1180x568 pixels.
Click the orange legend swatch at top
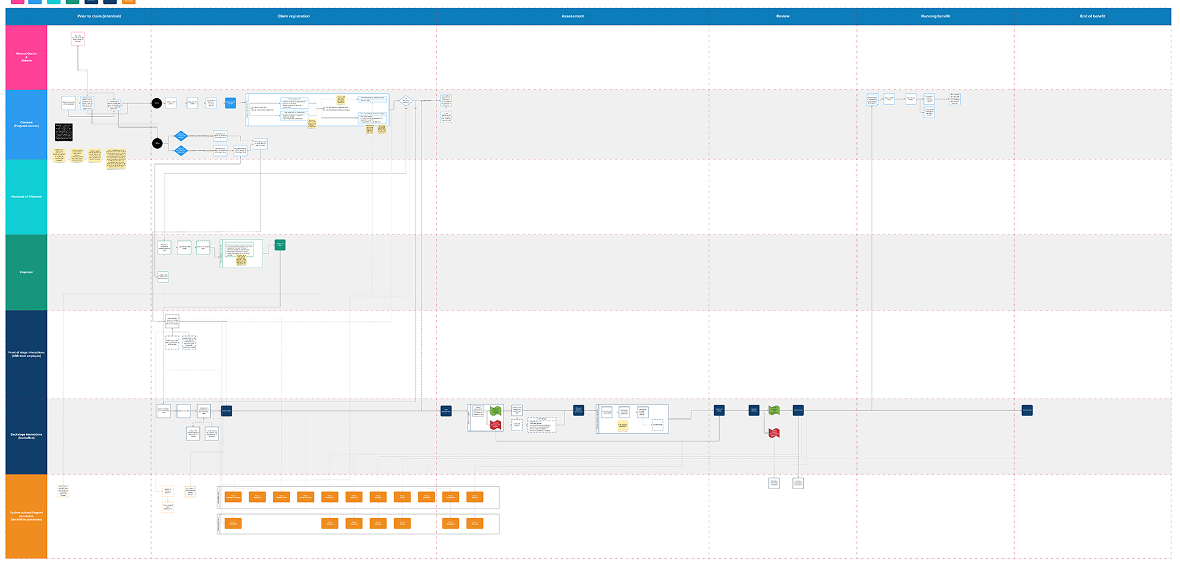(128, 2)
